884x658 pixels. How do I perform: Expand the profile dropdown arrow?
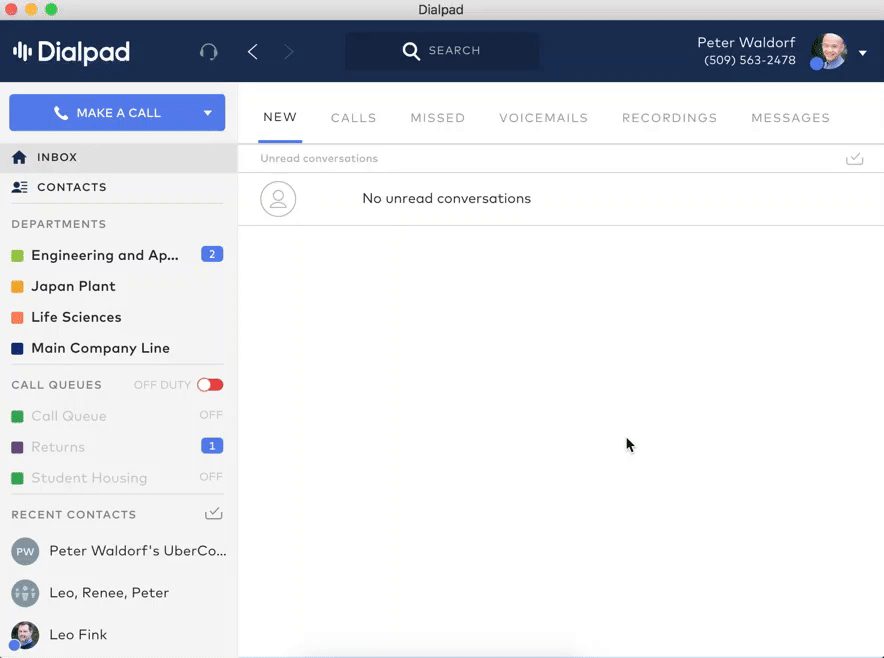(863, 53)
